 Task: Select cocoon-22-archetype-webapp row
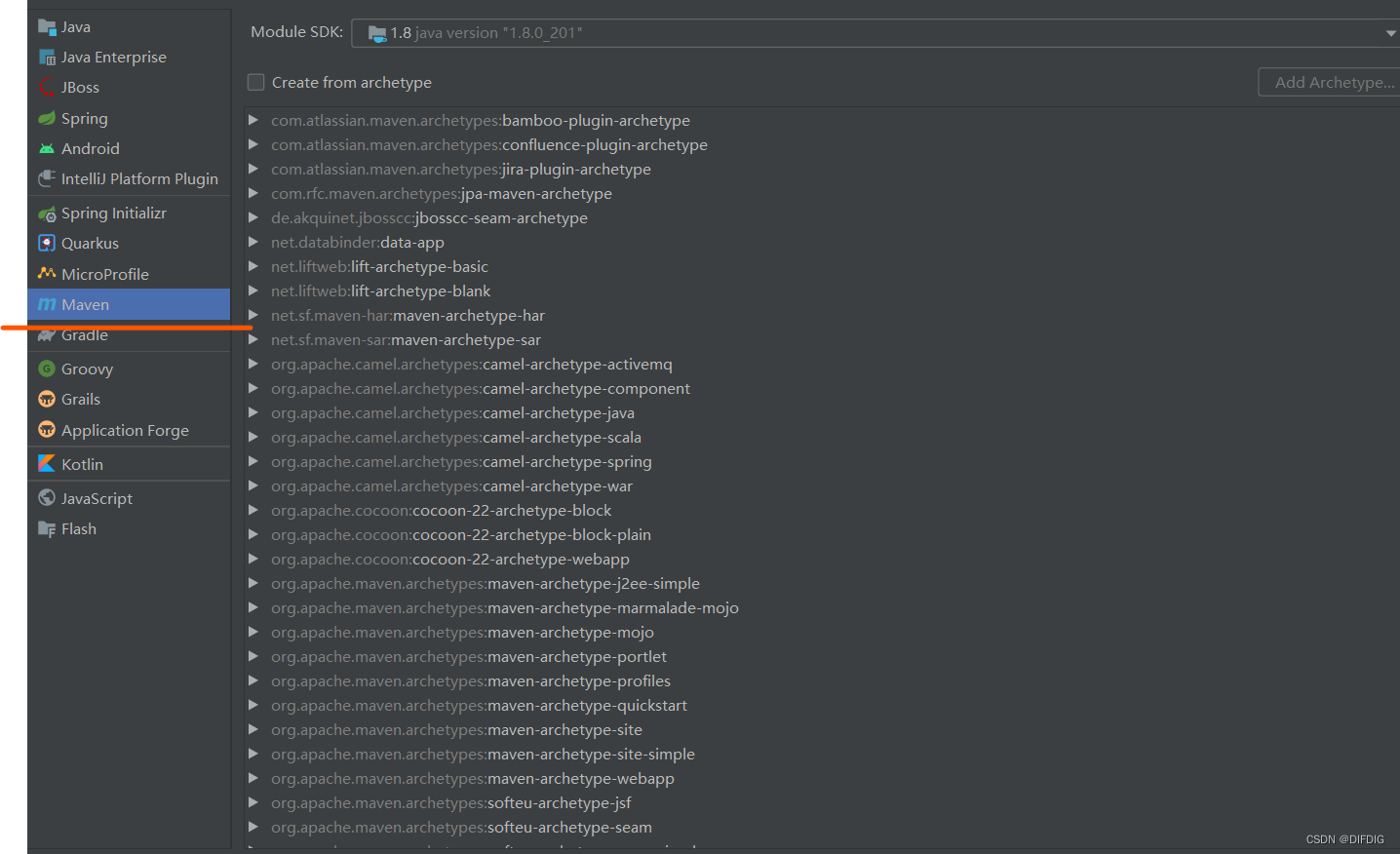point(822,559)
